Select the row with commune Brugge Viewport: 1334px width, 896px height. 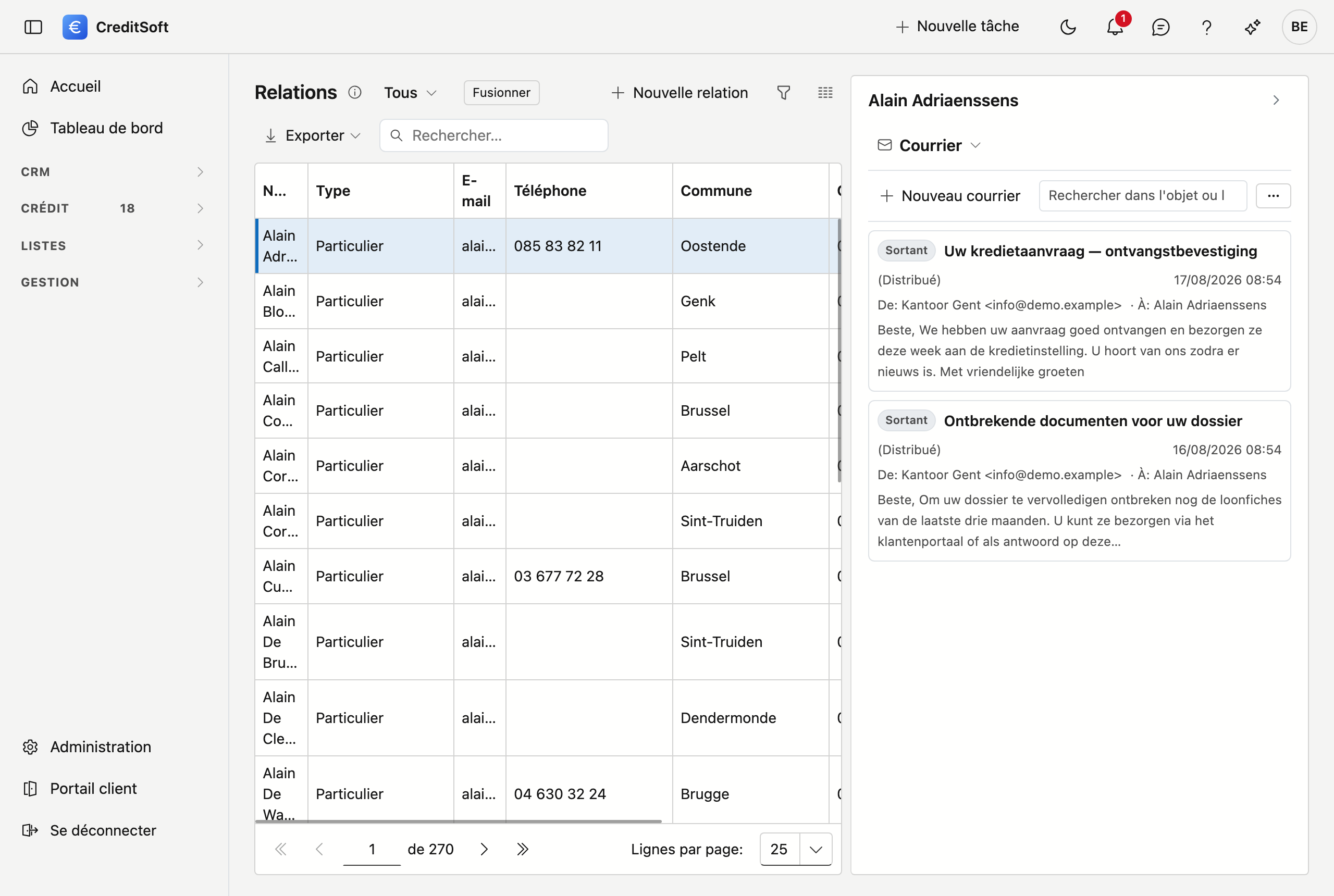(548, 791)
